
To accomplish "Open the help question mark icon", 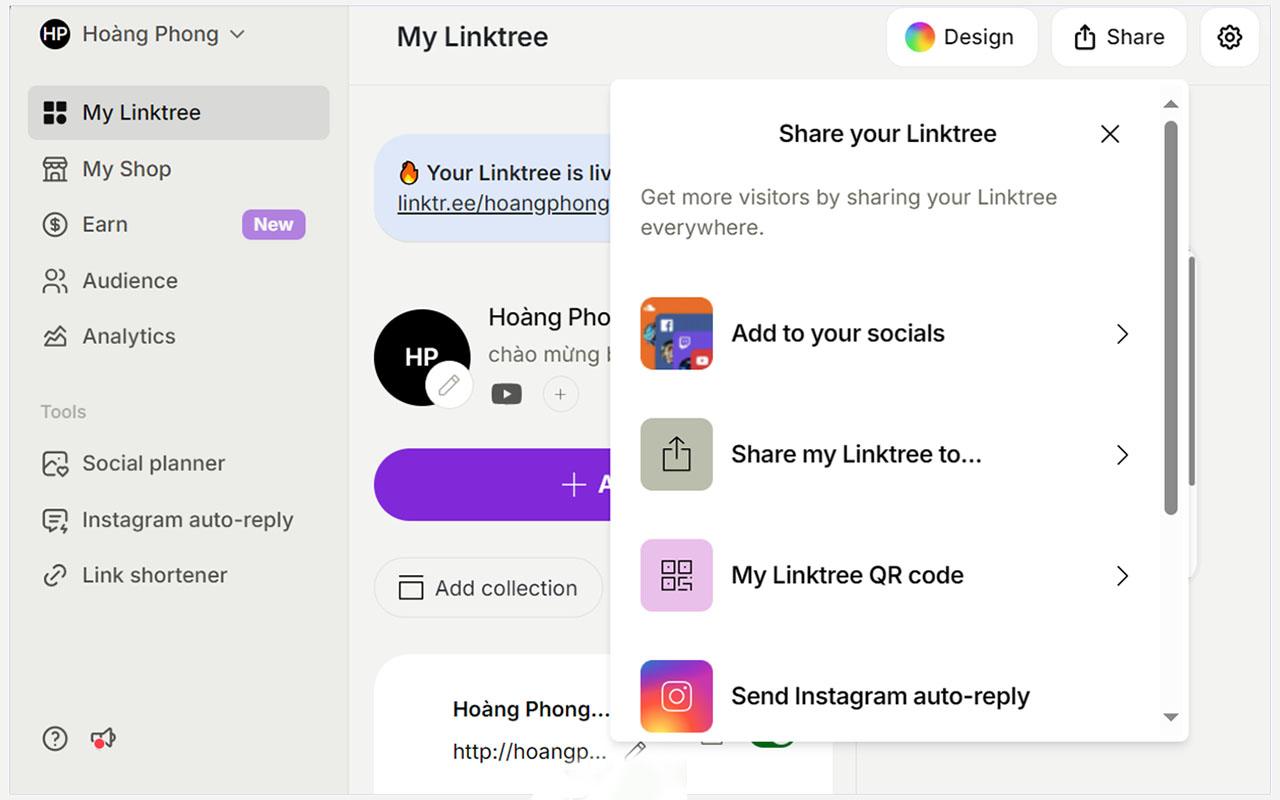I will pyautogui.click(x=55, y=739).
